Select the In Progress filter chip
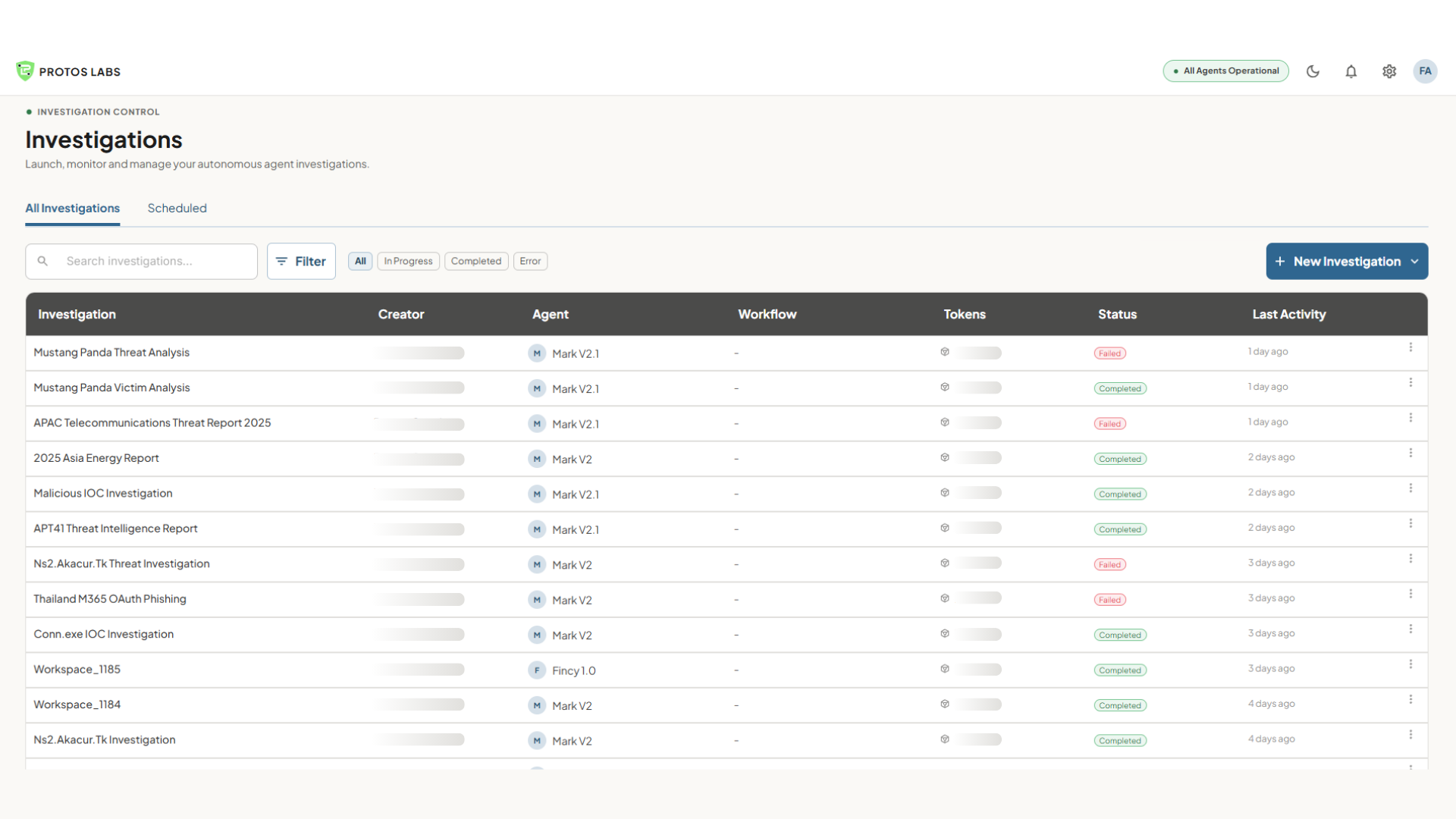Screen dimensions: 1456x819 [x=408, y=261]
